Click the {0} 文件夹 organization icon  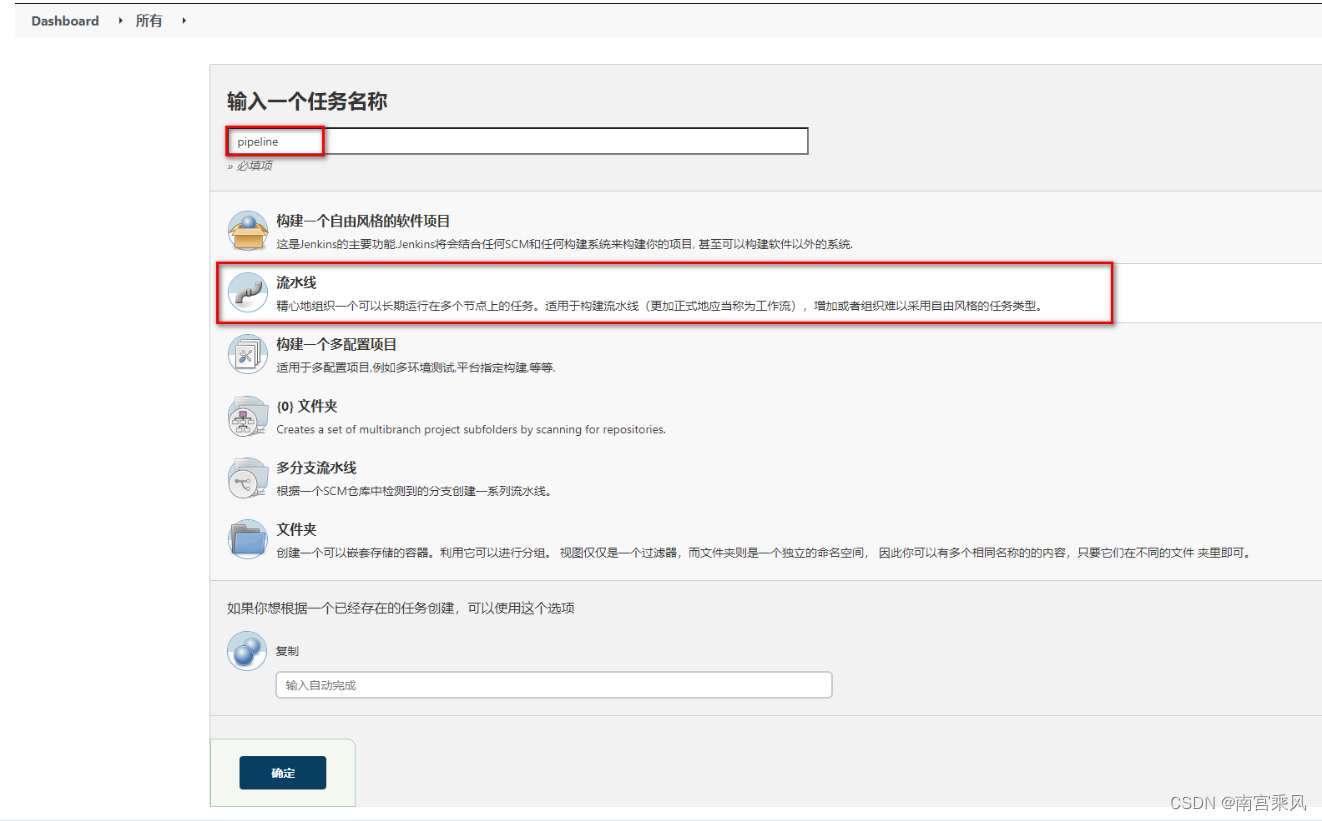tap(247, 416)
